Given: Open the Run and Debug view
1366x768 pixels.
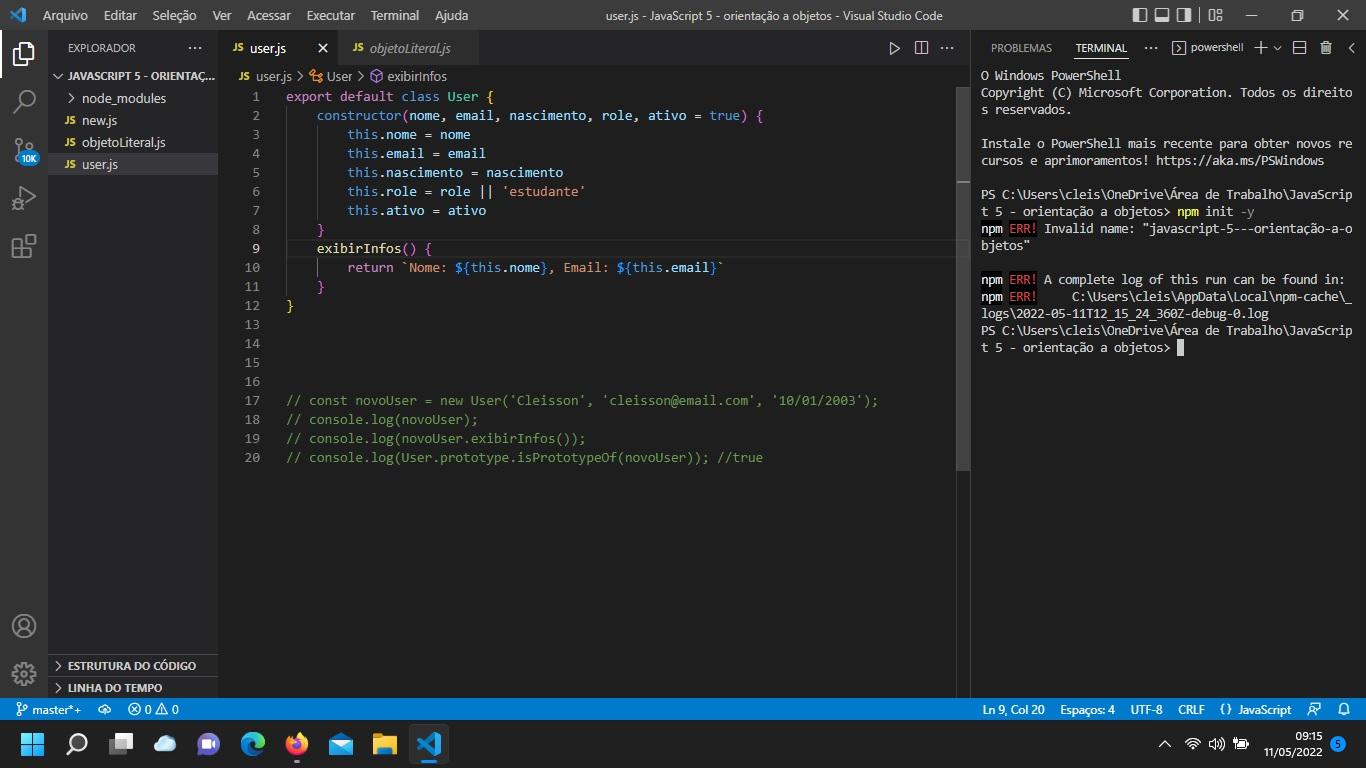Looking at the screenshot, I should [x=24, y=198].
